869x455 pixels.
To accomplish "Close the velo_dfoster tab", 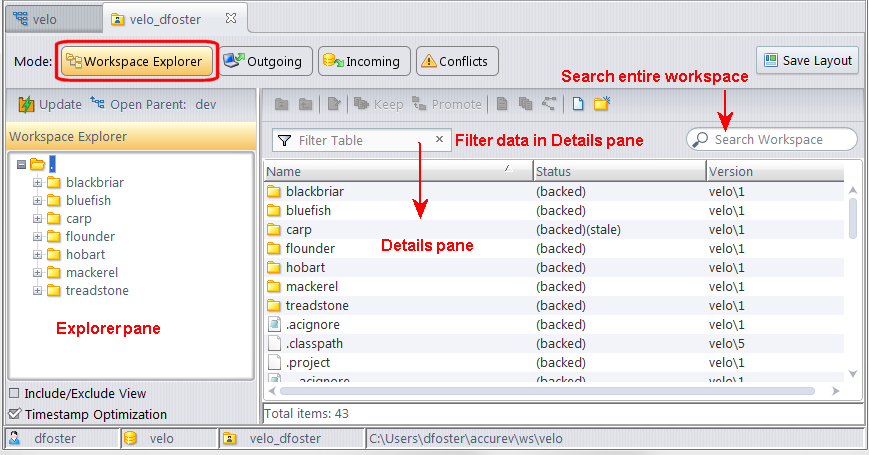I will coord(231,18).
